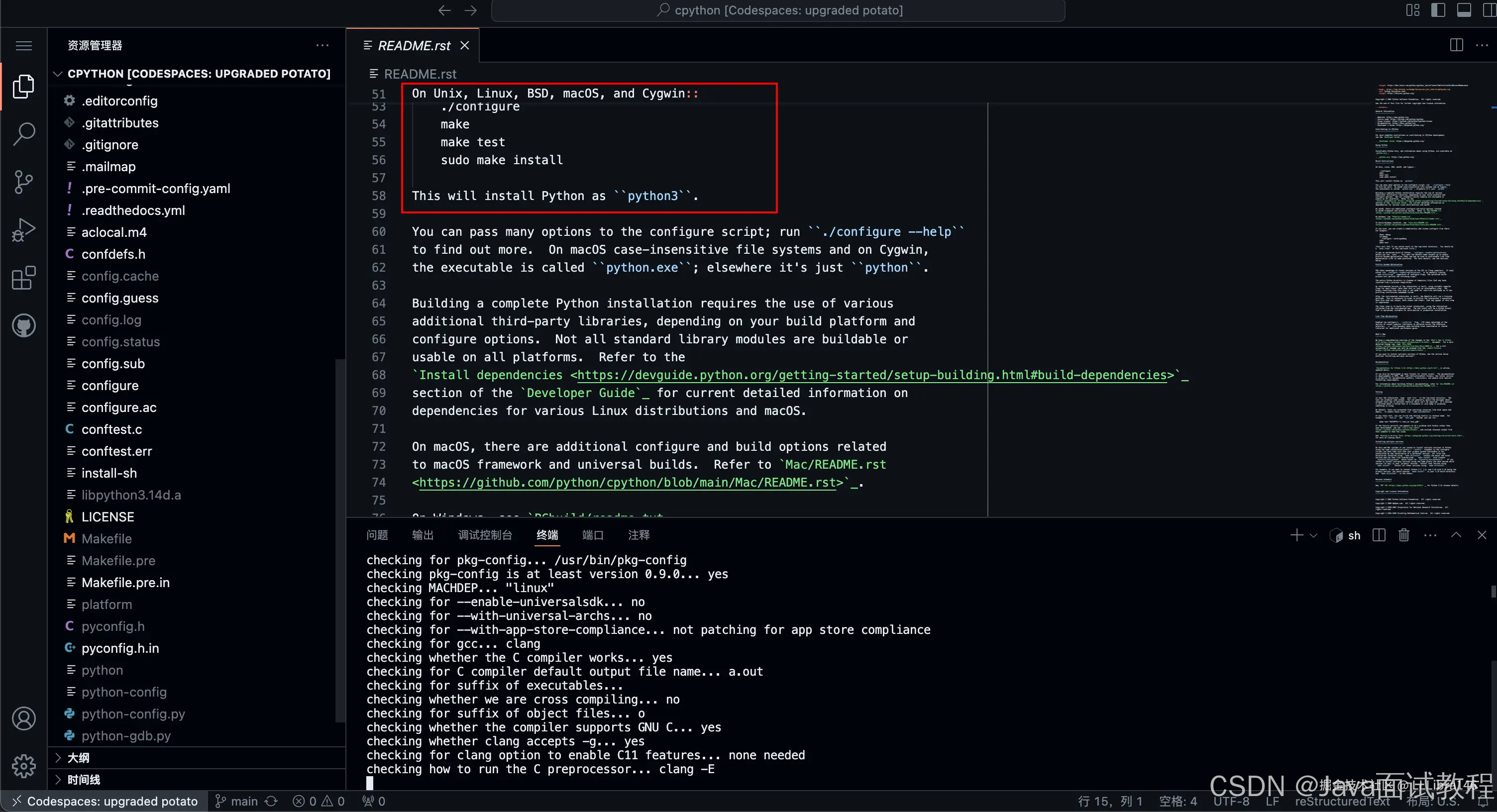This screenshot has width=1497, height=812.
Task: Open the Manage gear settings icon
Action: click(24, 766)
